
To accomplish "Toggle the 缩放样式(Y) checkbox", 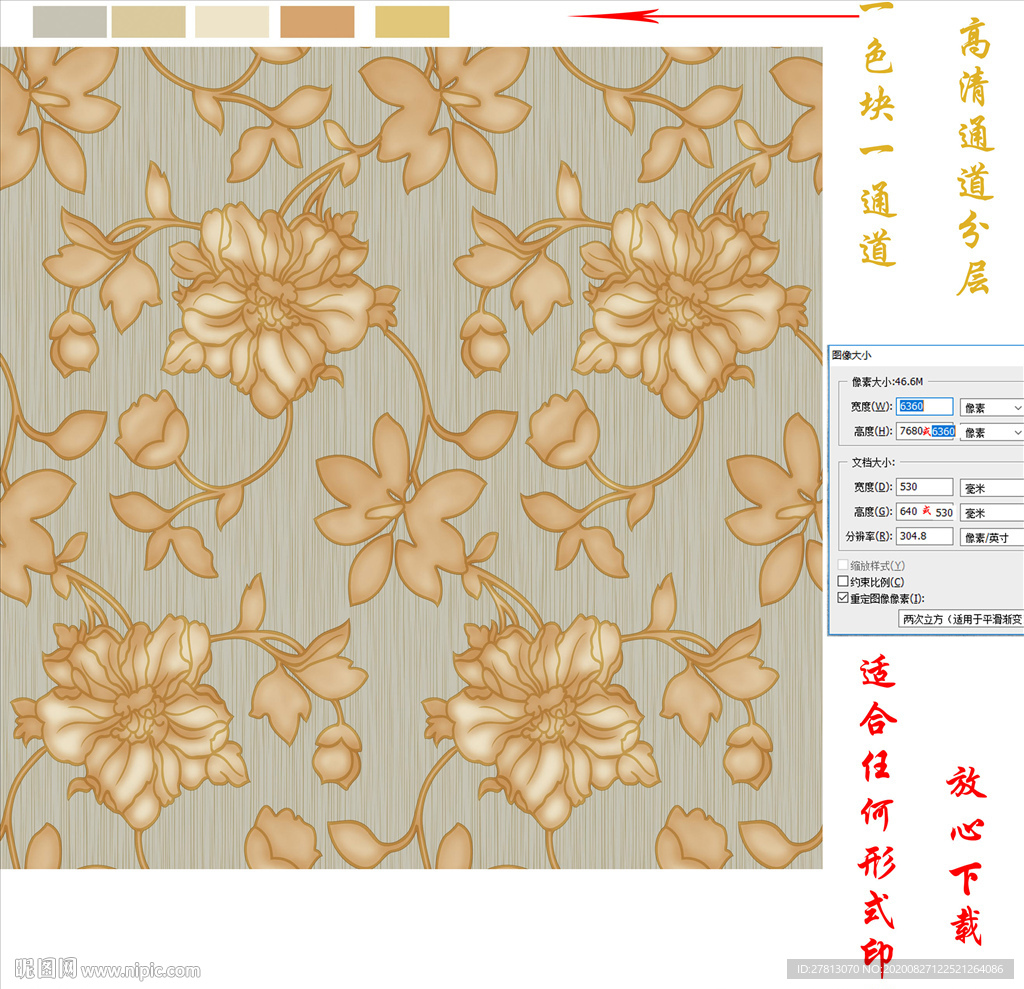I will coord(843,565).
